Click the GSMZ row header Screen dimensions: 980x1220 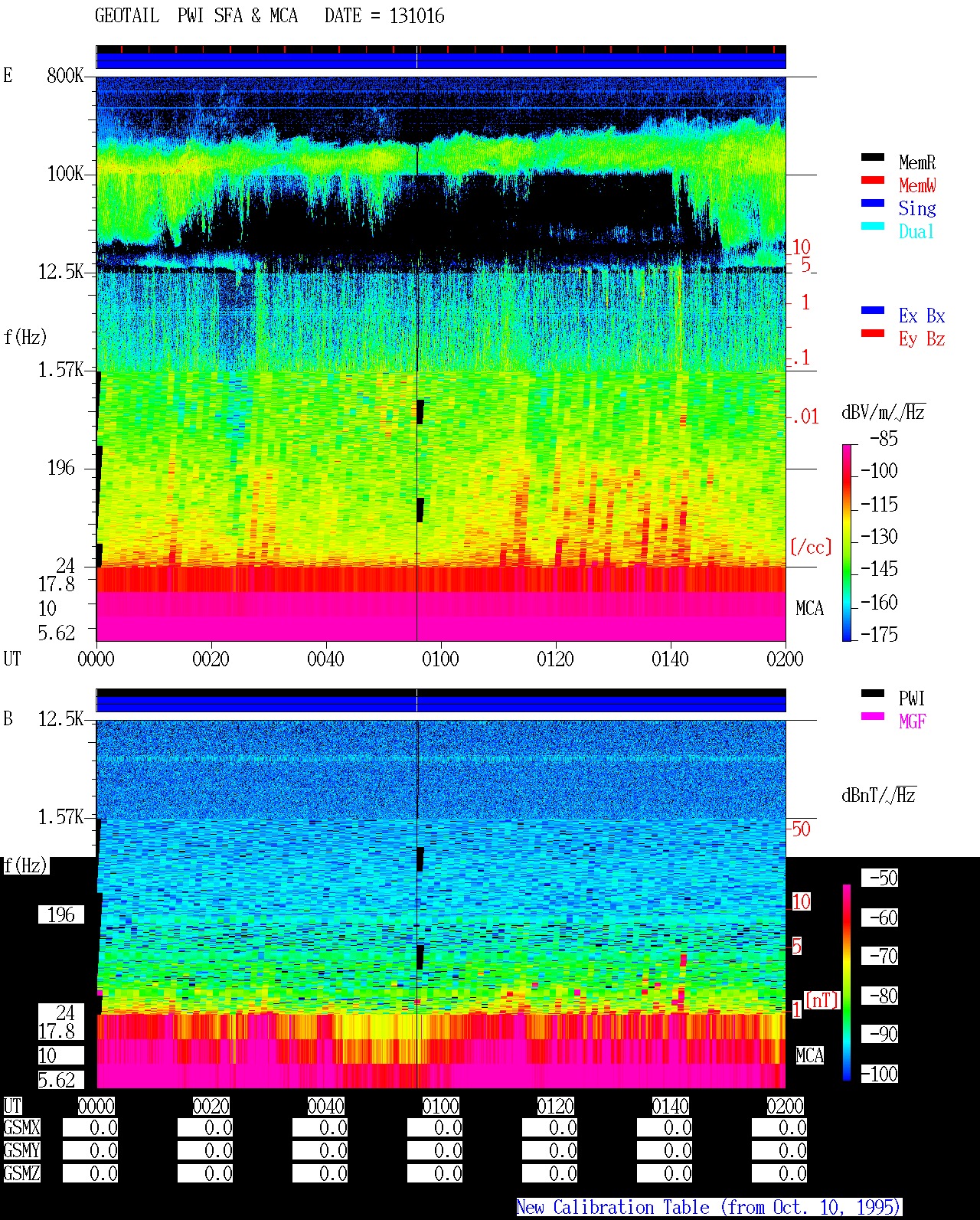pyautogui.click(x=21, y=1173)
